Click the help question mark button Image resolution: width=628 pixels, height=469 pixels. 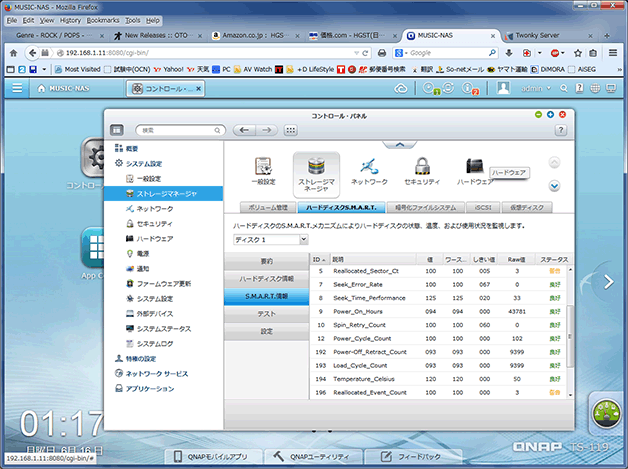click(x=561, y=130)
